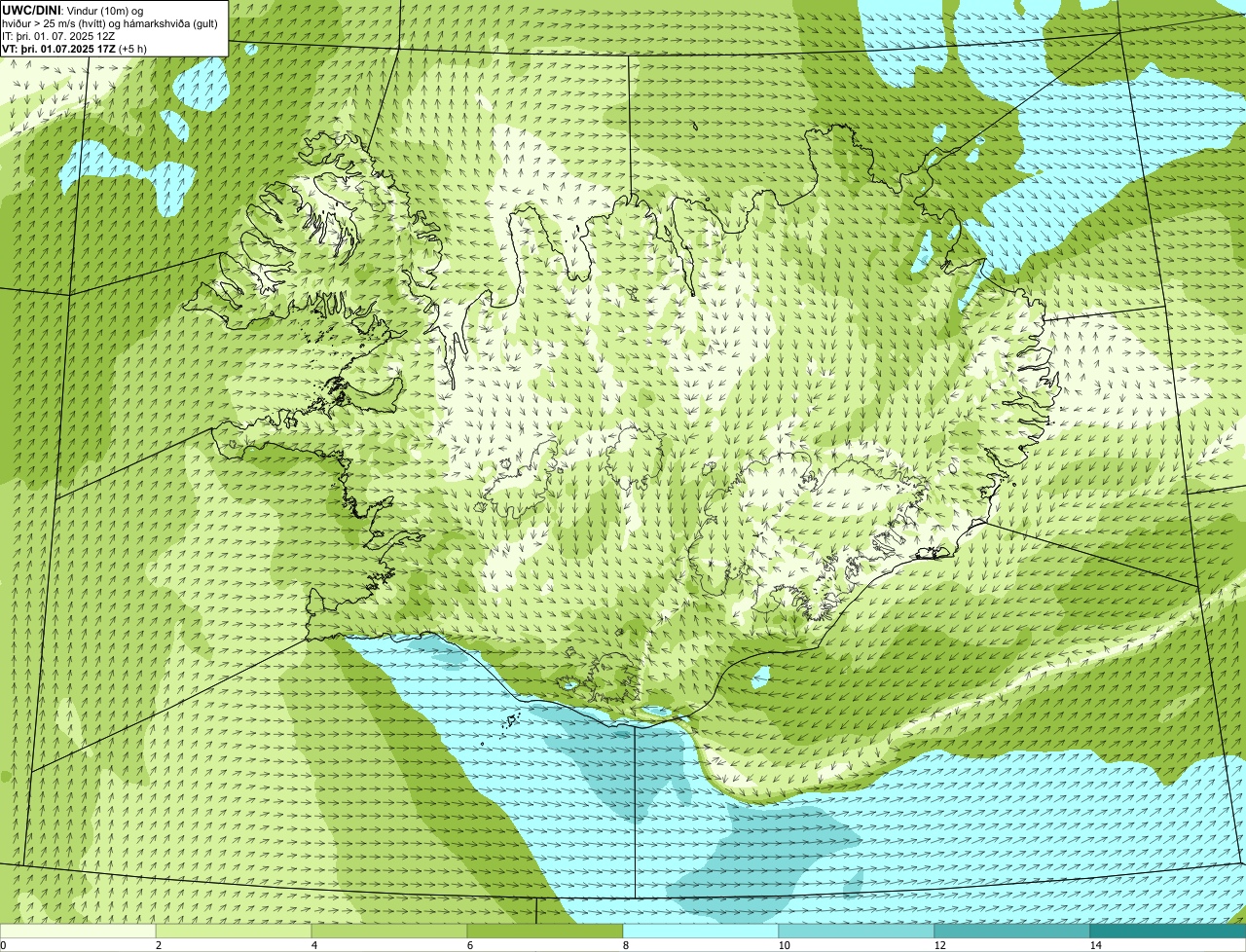Click the legend scale label '10'
Image resolution: width=1246 pixels, height=952 pixels.
pos(784,945)
